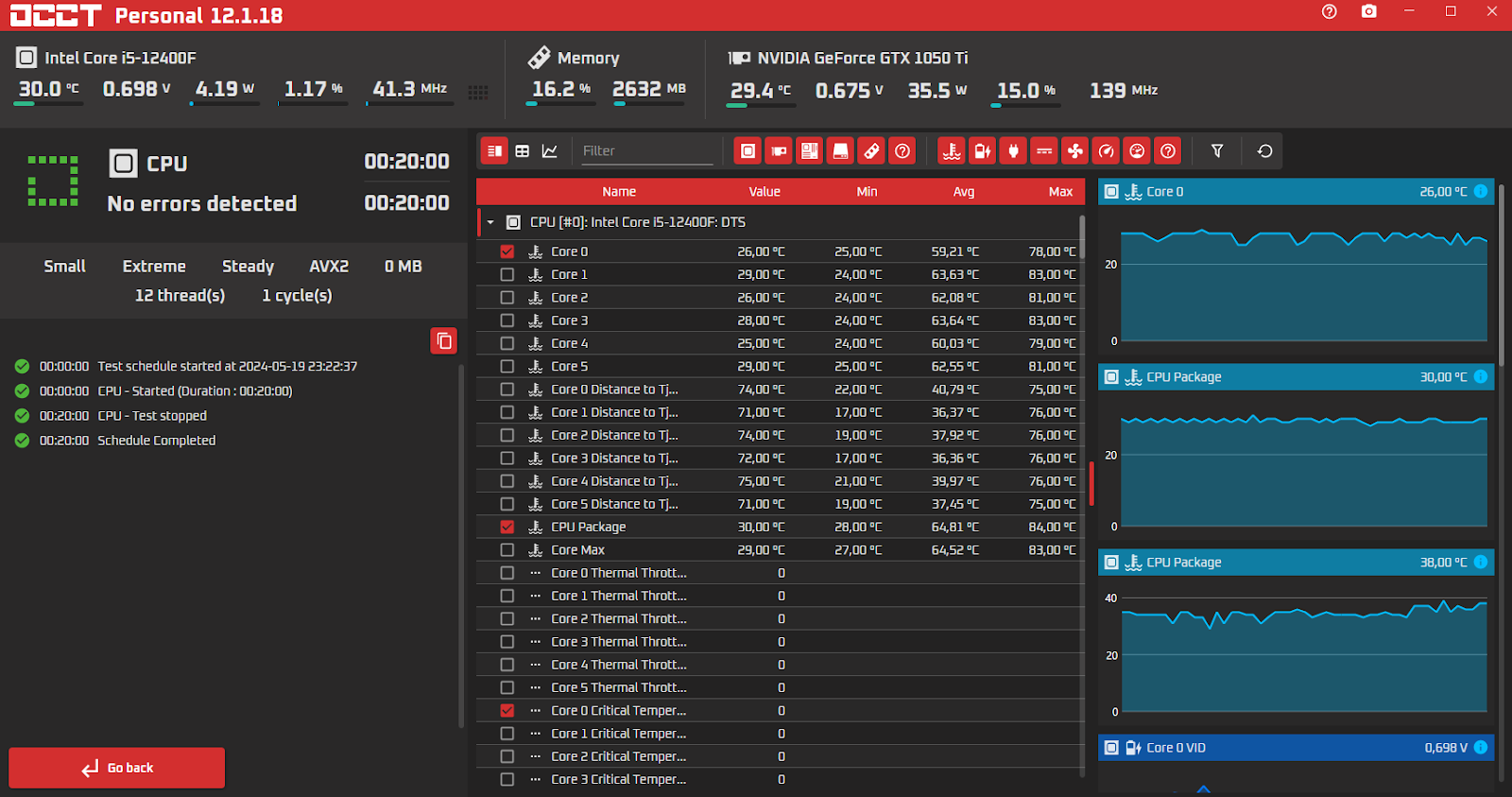Collapse the CPU [#0] Intel Core i5-12400F DTS group
The width and height of the screenshot is (1512, 797).
[490, 222]
